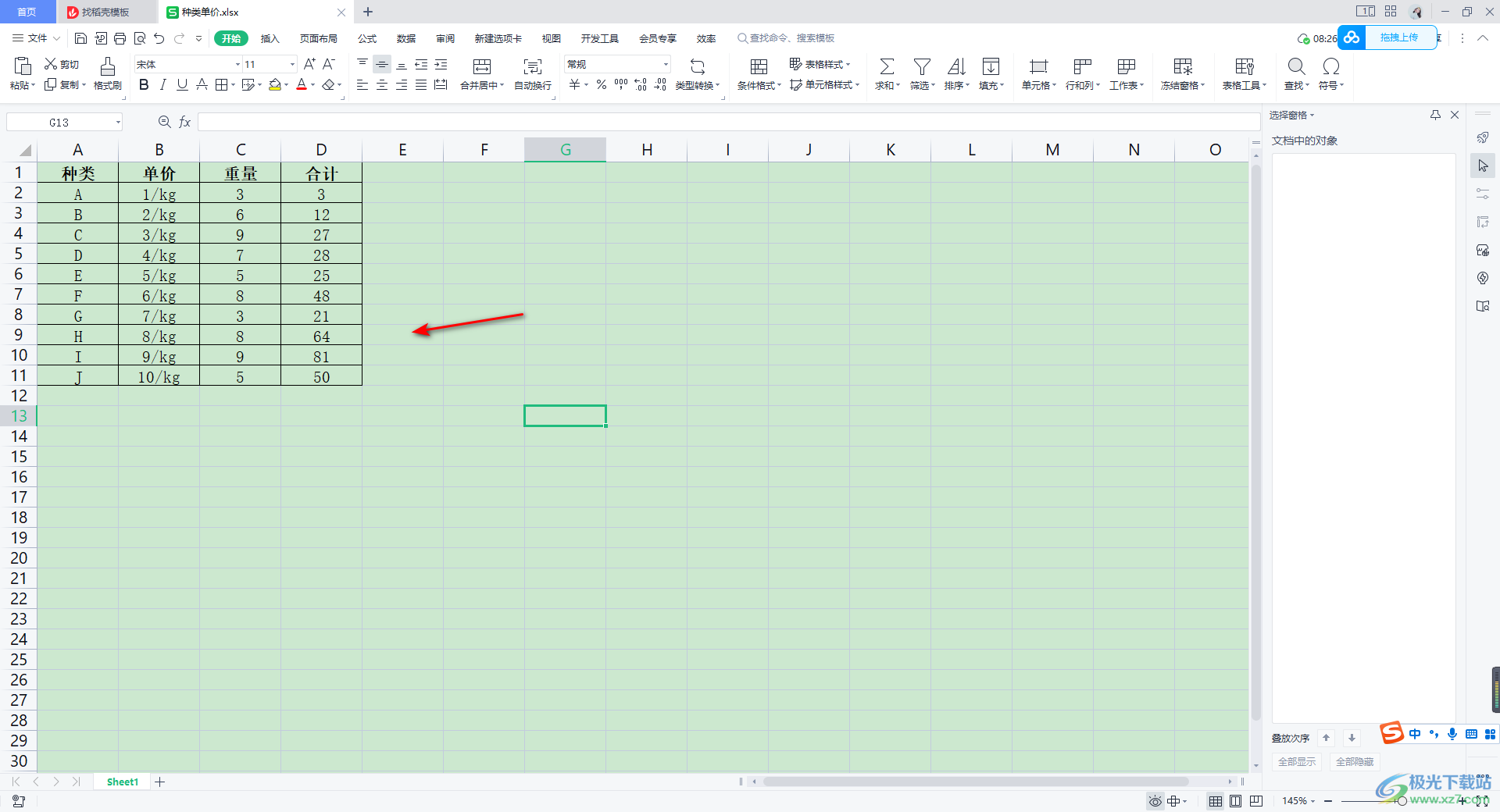
Task: Toggle vertical middle alignment button
Action: [x=382, y=64]
